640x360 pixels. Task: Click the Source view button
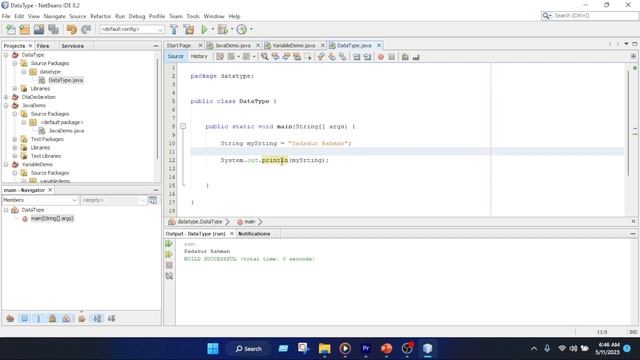coord(176,57)
